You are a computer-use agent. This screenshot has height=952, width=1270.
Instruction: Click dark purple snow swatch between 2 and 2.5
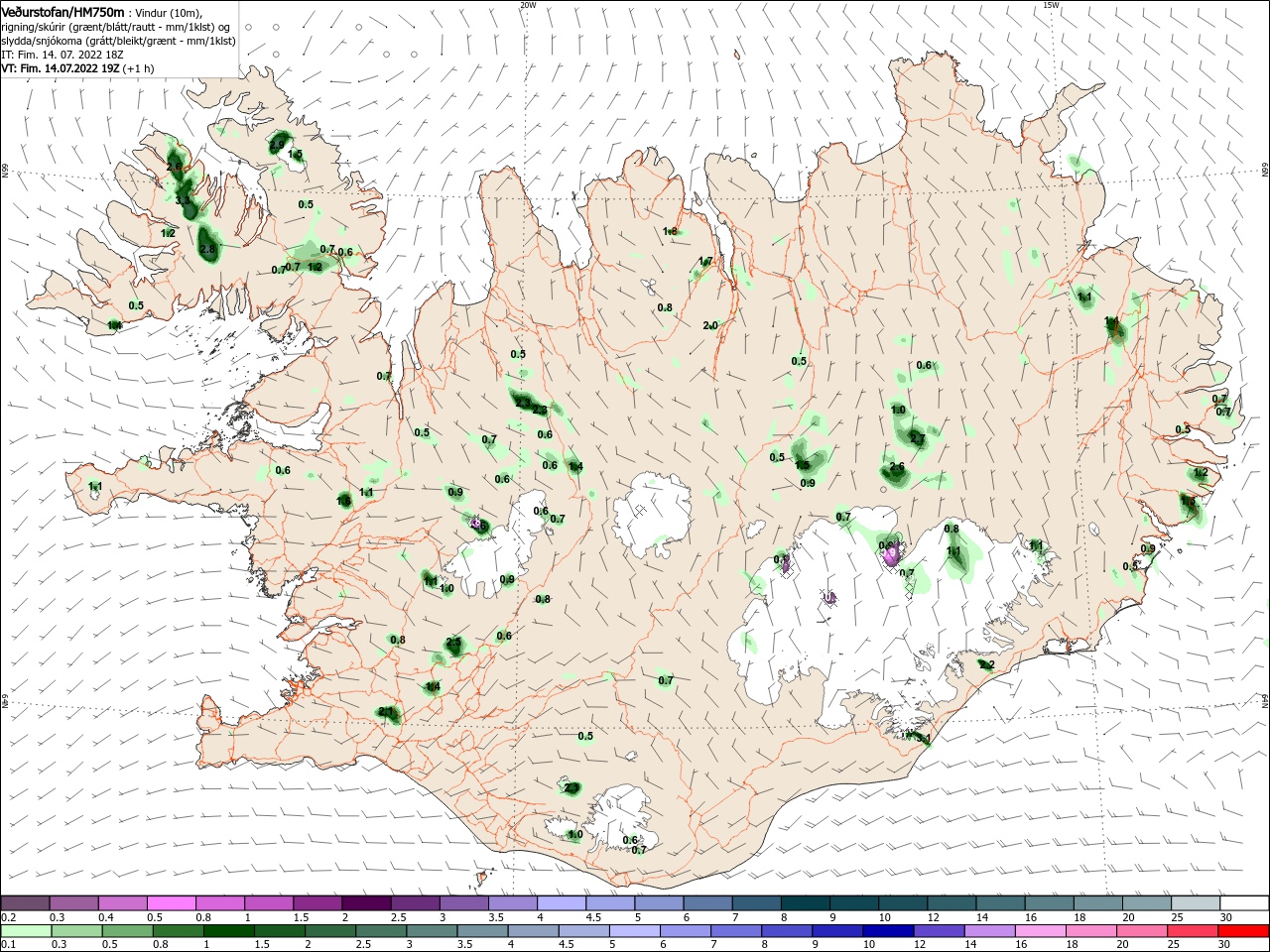tap(366, 902)
